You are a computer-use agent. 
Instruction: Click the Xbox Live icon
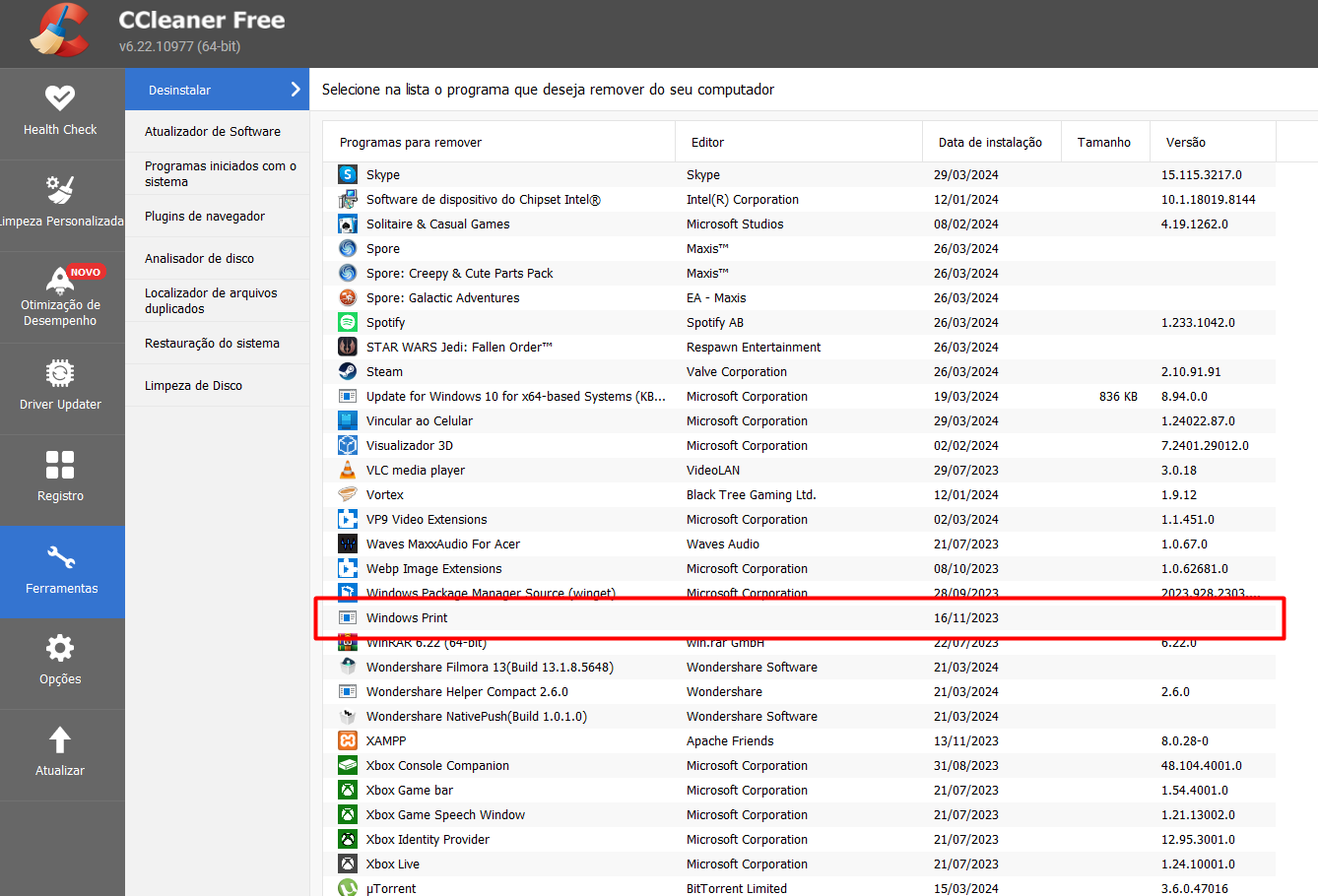pyautogui.click(x=348, y=864)
